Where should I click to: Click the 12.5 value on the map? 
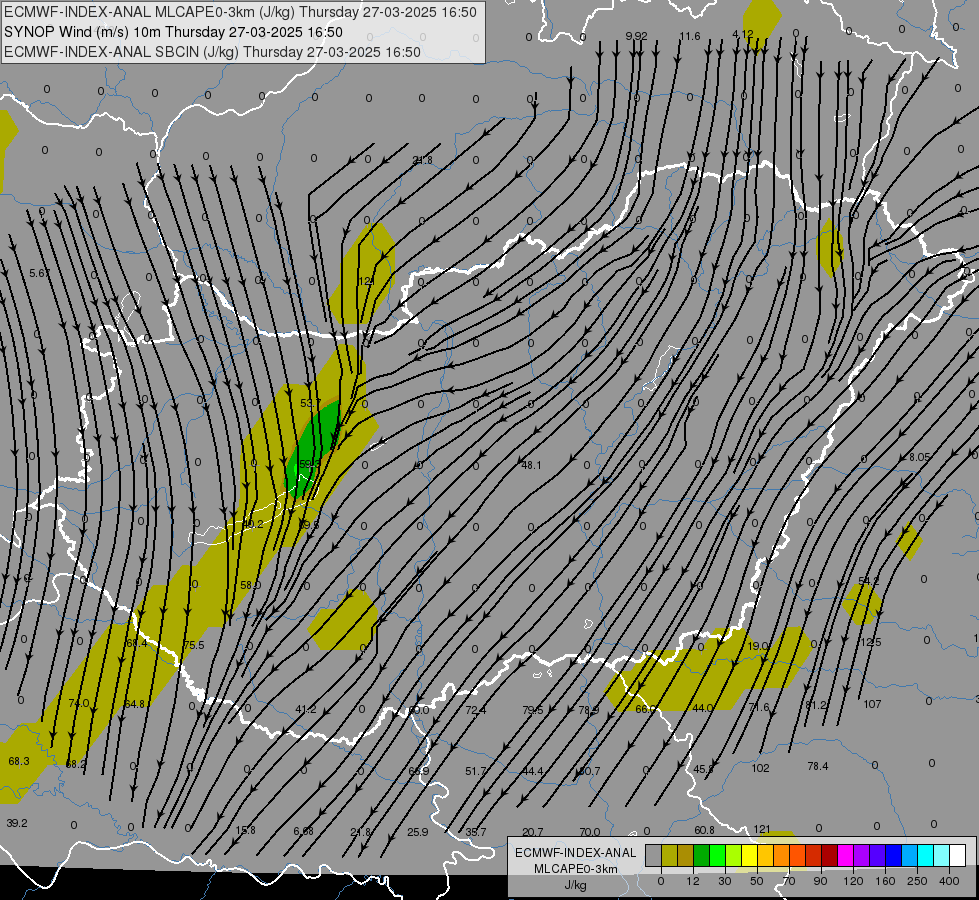point(871,642)
